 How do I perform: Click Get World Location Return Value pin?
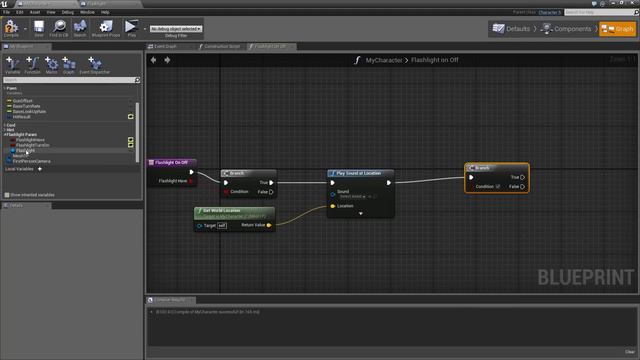click(x=269, y=225)
